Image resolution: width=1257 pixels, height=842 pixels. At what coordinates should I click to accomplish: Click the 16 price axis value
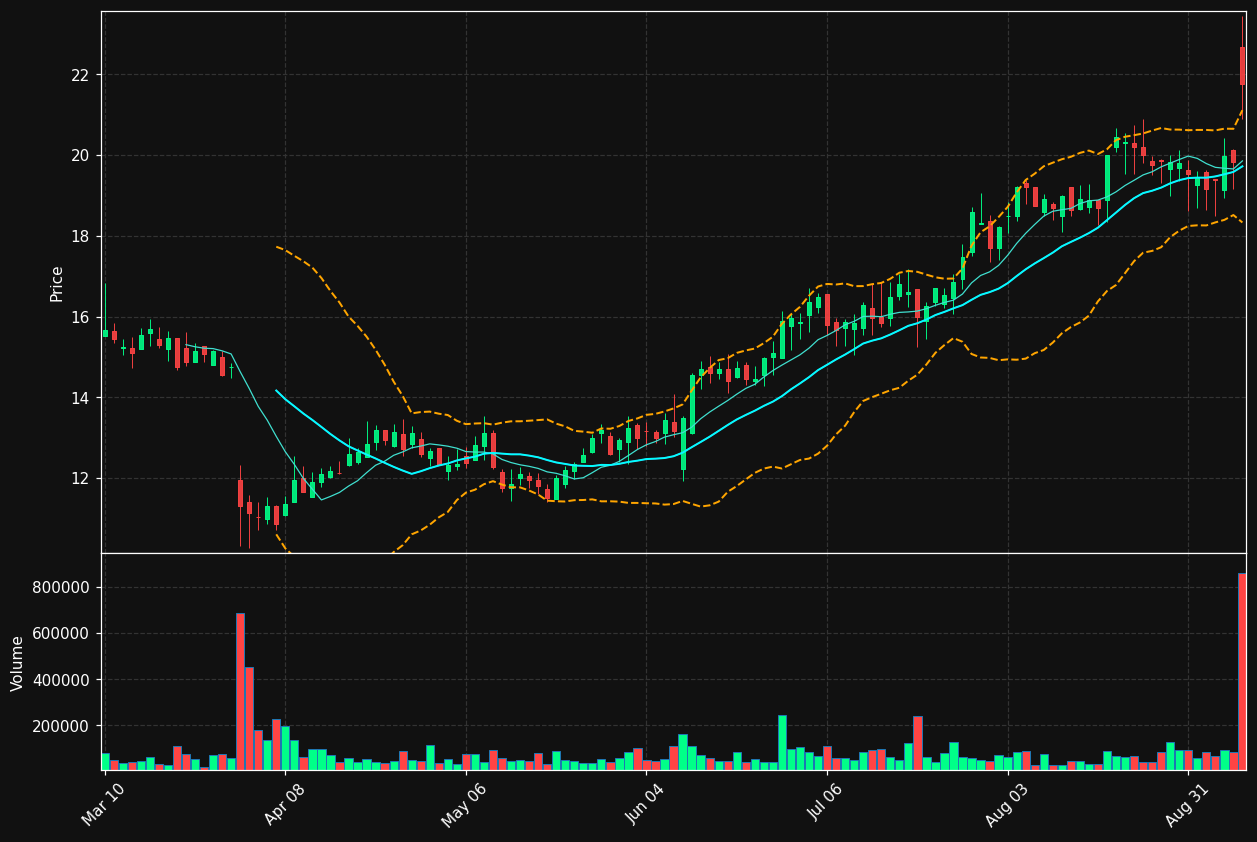tap(80, 317)
